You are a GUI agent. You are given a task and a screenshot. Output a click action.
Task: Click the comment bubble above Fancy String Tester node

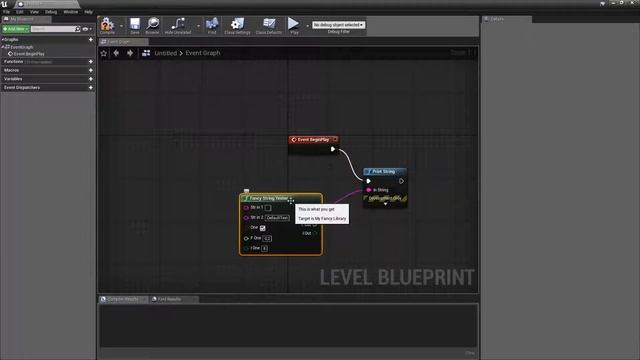[x=247, y=191]
